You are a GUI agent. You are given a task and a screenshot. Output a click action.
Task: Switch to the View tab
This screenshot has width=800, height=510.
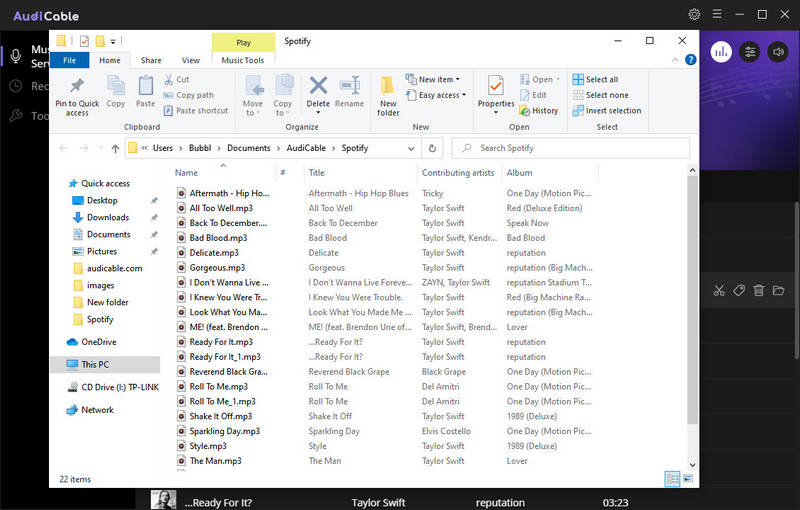tap(190, 60)
